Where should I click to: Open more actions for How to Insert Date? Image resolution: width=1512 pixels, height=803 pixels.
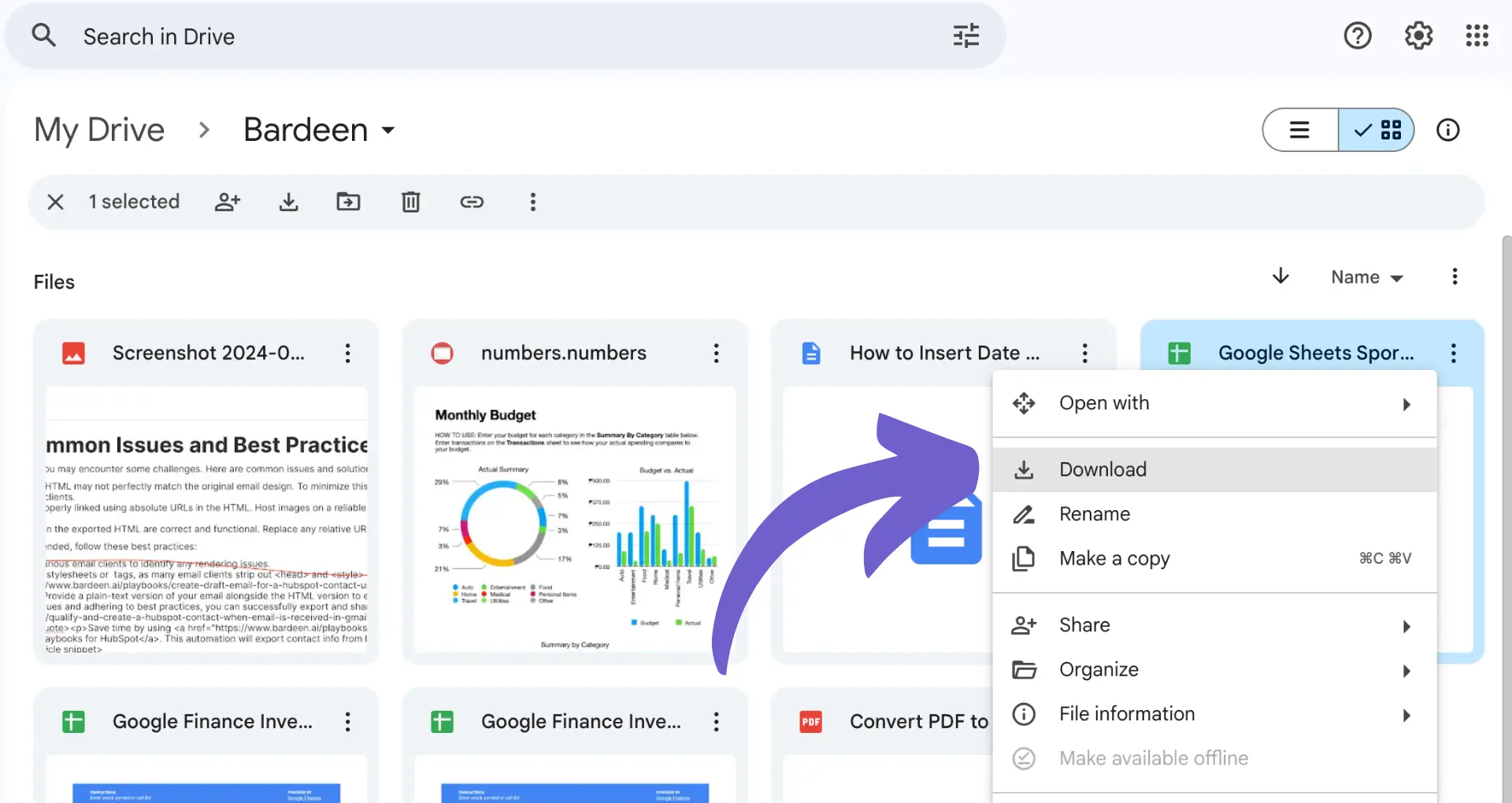coord(1084,353)
